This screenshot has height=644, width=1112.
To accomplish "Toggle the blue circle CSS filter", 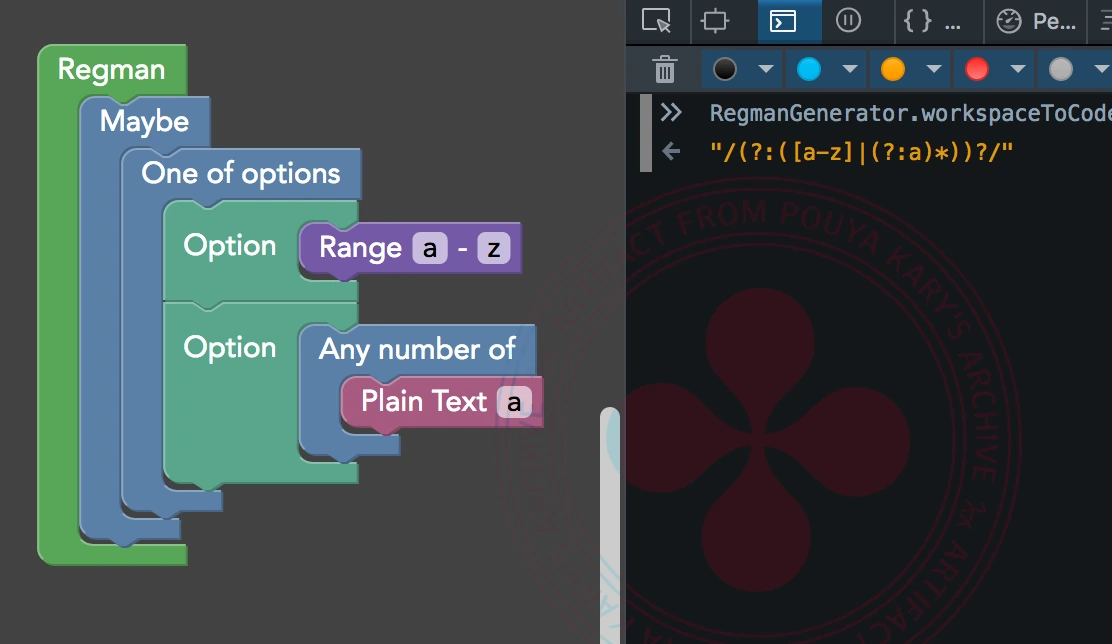I will [808, 69].
